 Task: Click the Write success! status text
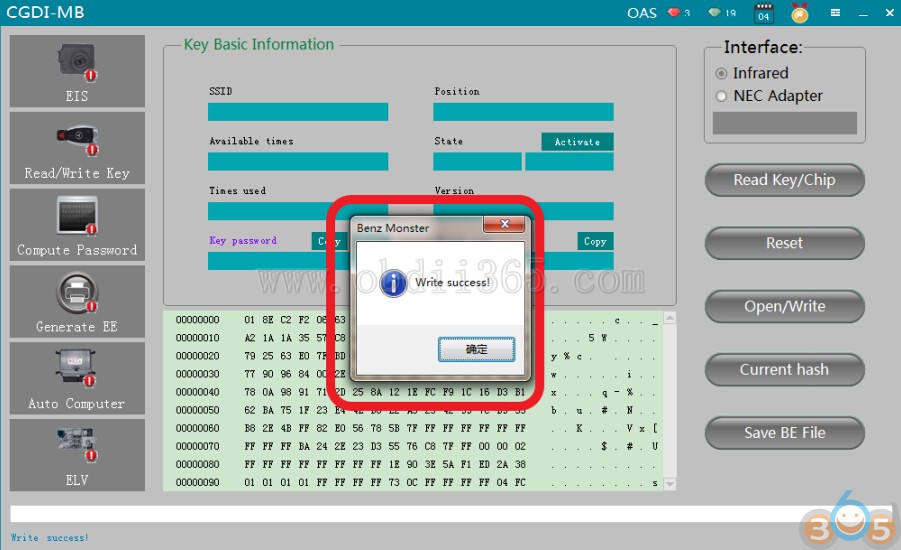(x=49, y=538)
